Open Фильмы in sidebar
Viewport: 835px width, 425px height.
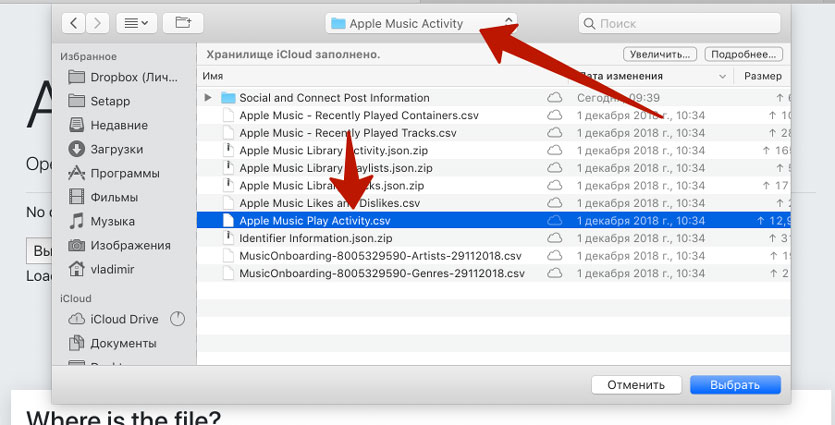click(x=103, y=197)
